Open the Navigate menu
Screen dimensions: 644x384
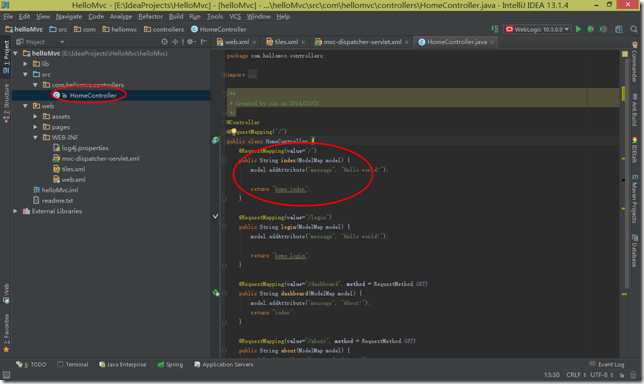coord(69,16)
